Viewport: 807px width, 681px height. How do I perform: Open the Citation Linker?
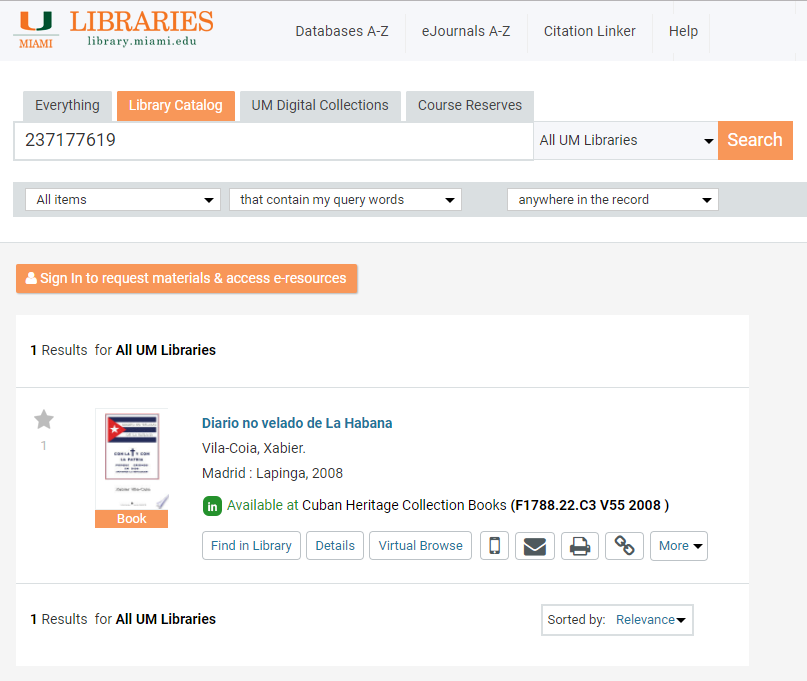(590, 31)
